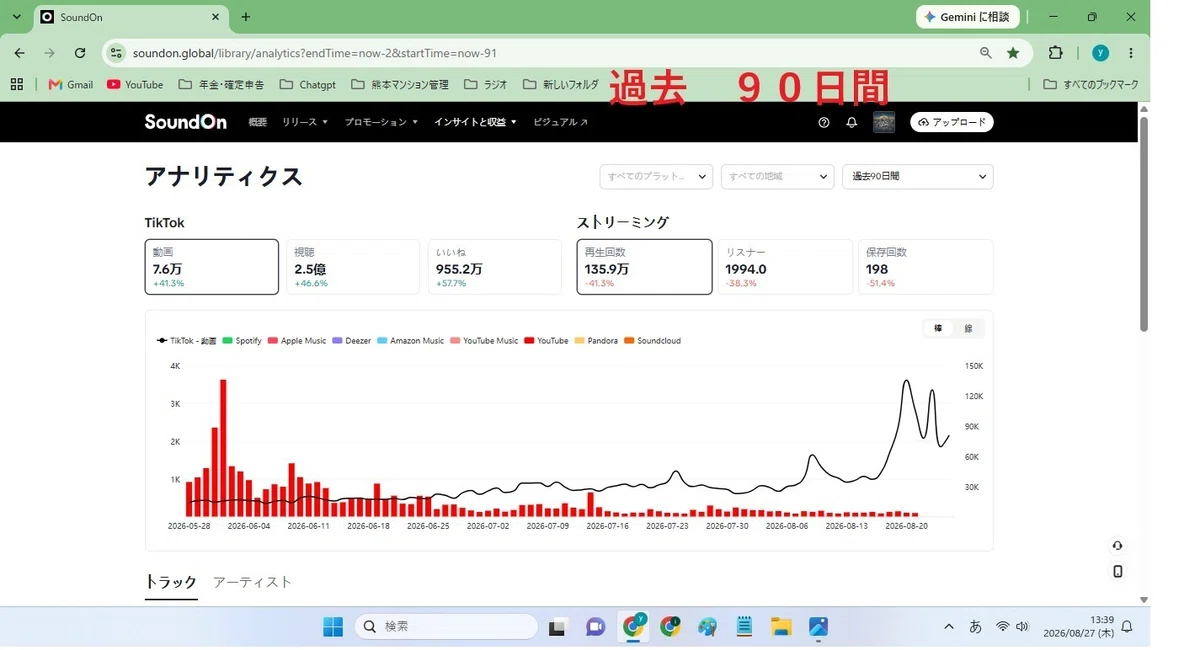
Task: Open the すべての地域 region dropdown
Action: point(777,176)
